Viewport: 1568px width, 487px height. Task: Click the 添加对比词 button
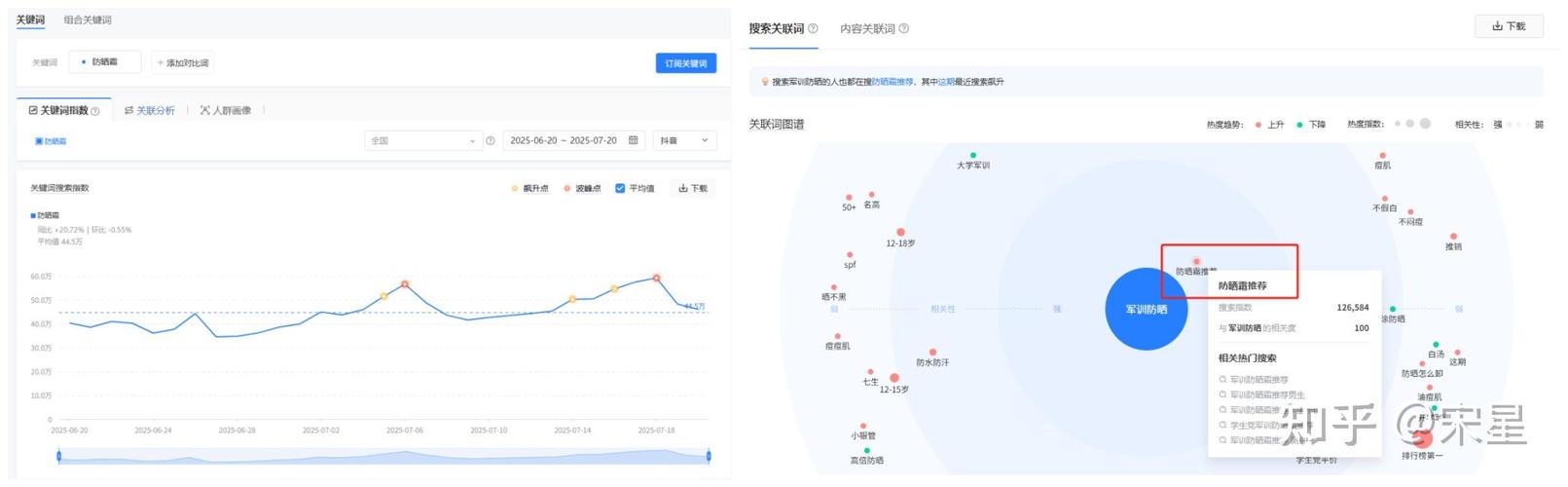183,63
